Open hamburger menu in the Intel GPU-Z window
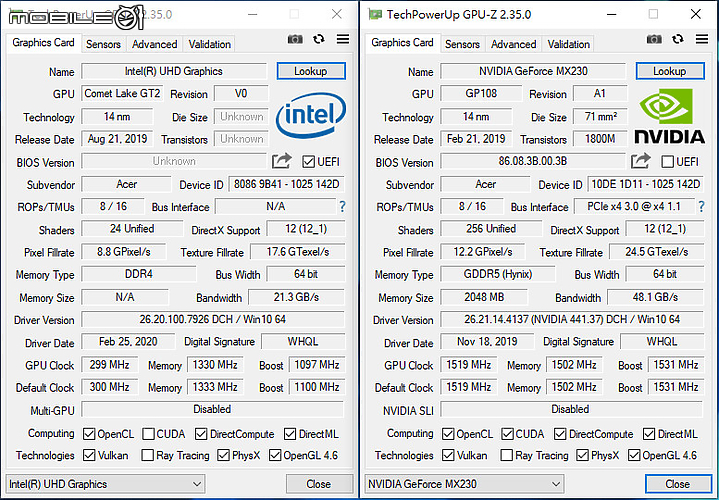Screen dimensions: 719x500 point(343,39)
